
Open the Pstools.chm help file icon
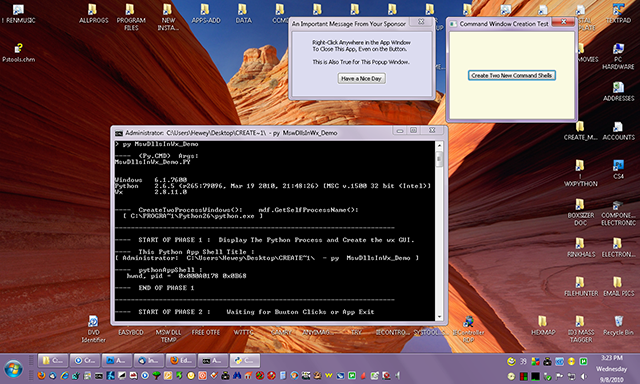tap(18, 53)
